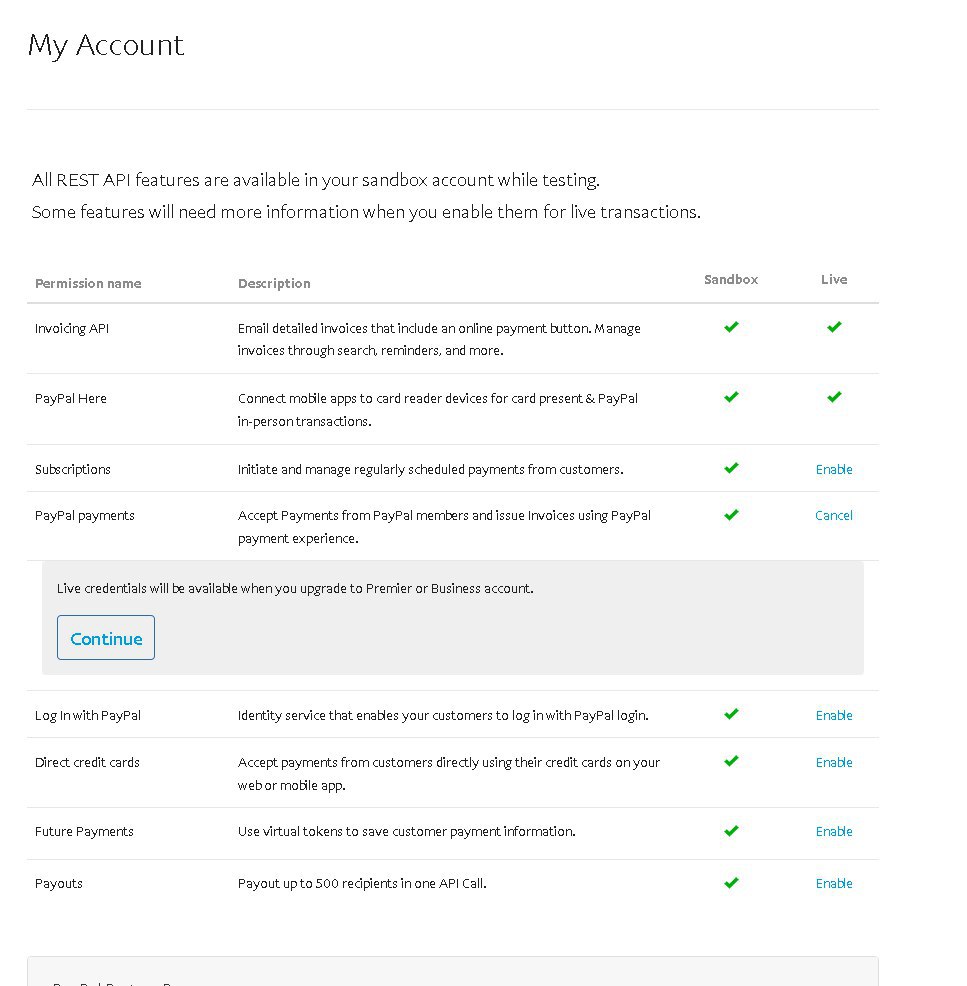Click the Invoicing API description text

pos(439,340)
